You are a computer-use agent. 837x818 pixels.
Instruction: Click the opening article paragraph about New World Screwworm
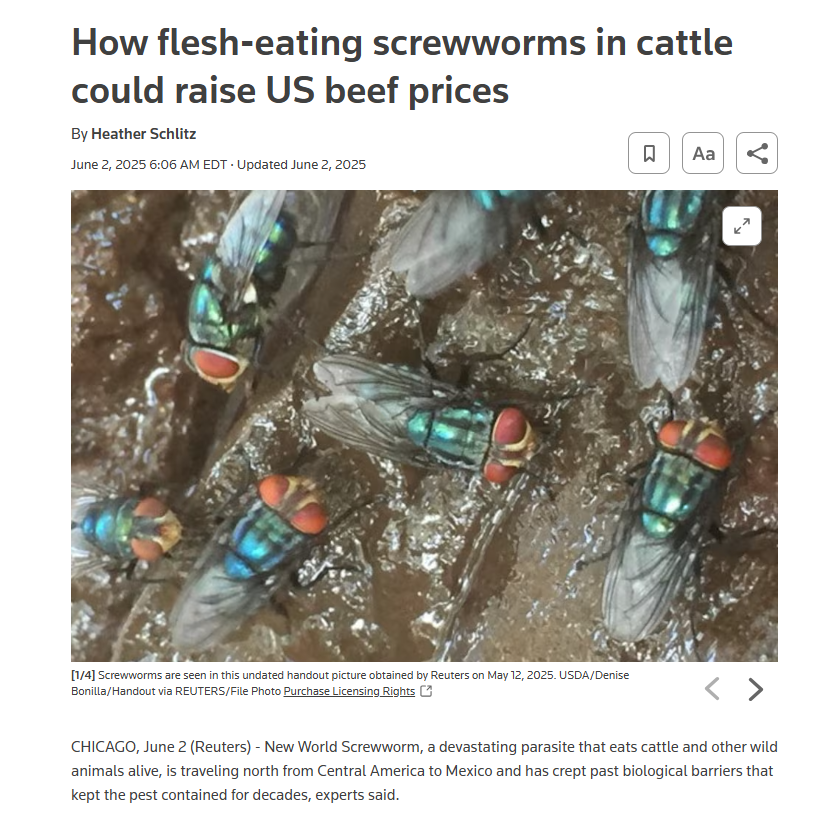pyautogui.click(x=424, y=770)
